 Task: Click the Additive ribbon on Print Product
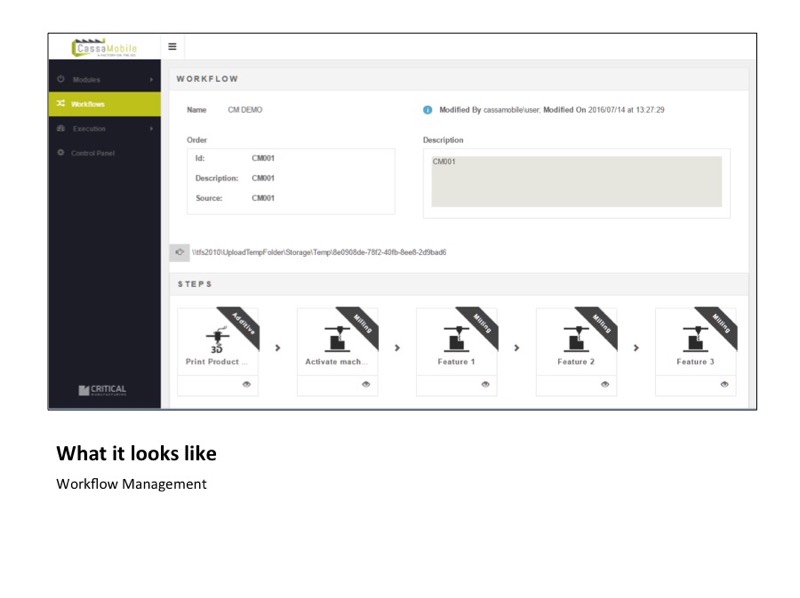pyautogui.click(x=243, y=323)
